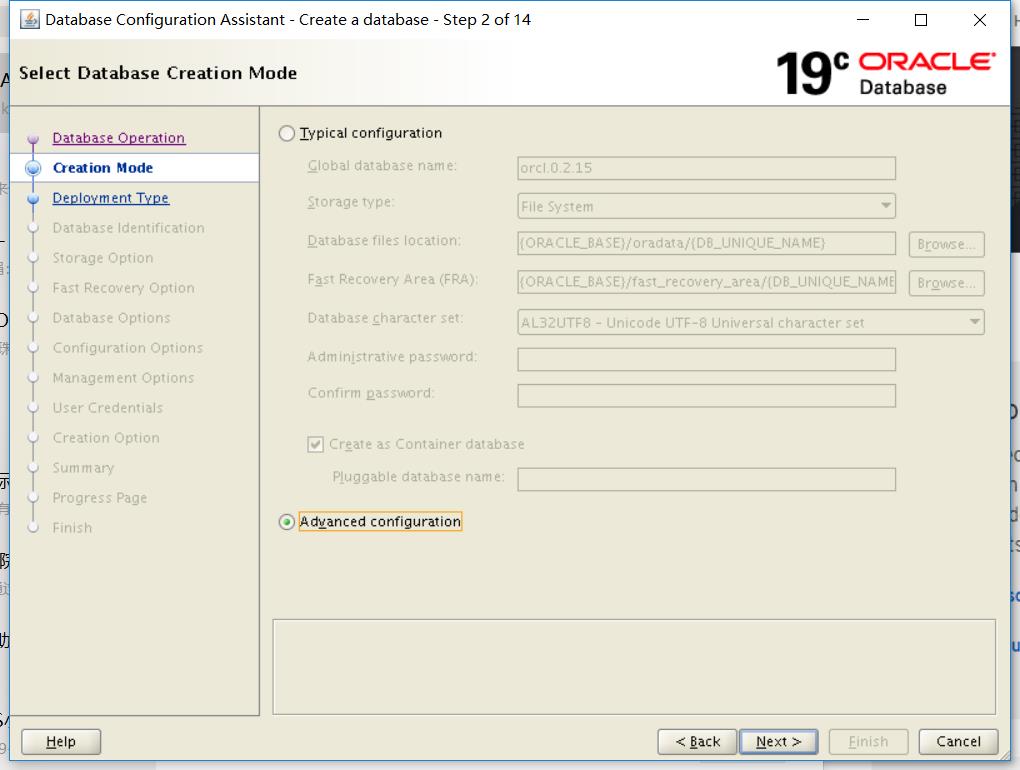The height and width of the screenshot is (770, 1020).
Task: Go Back to the previous step
Action: [x=697, y=741]
